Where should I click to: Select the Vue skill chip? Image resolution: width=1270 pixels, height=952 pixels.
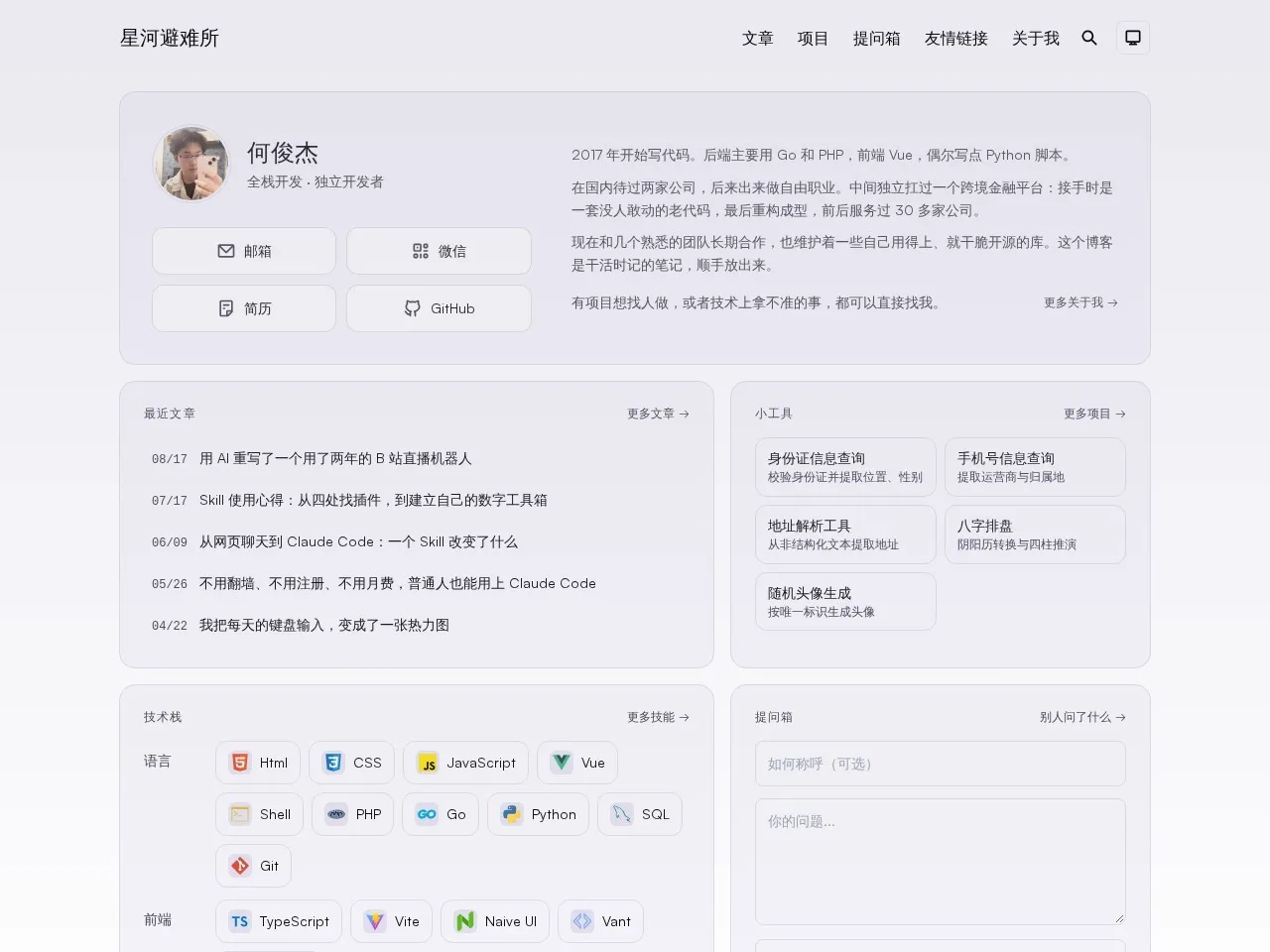577,763
